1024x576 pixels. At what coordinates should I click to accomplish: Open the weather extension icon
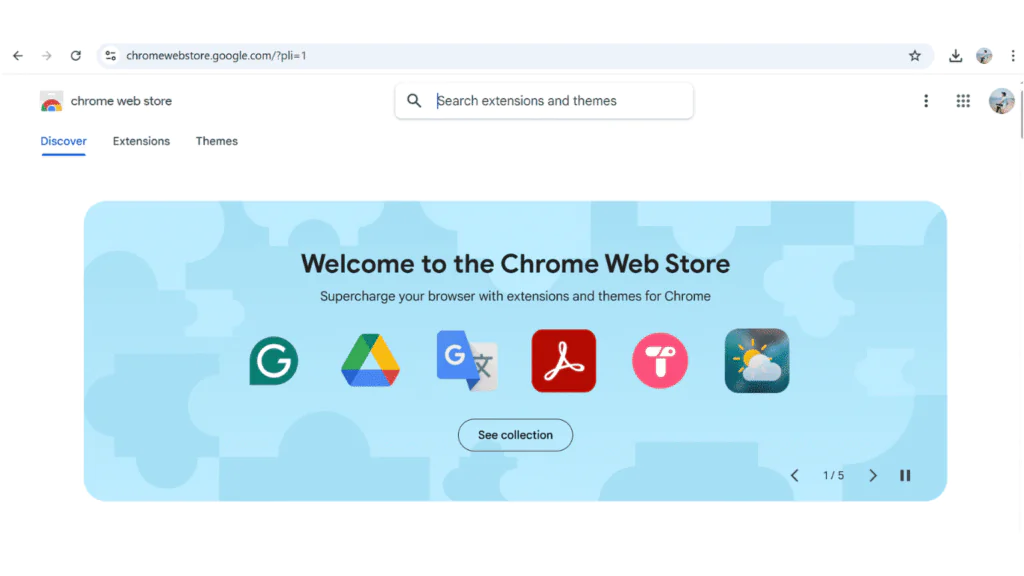pos(757,360)
